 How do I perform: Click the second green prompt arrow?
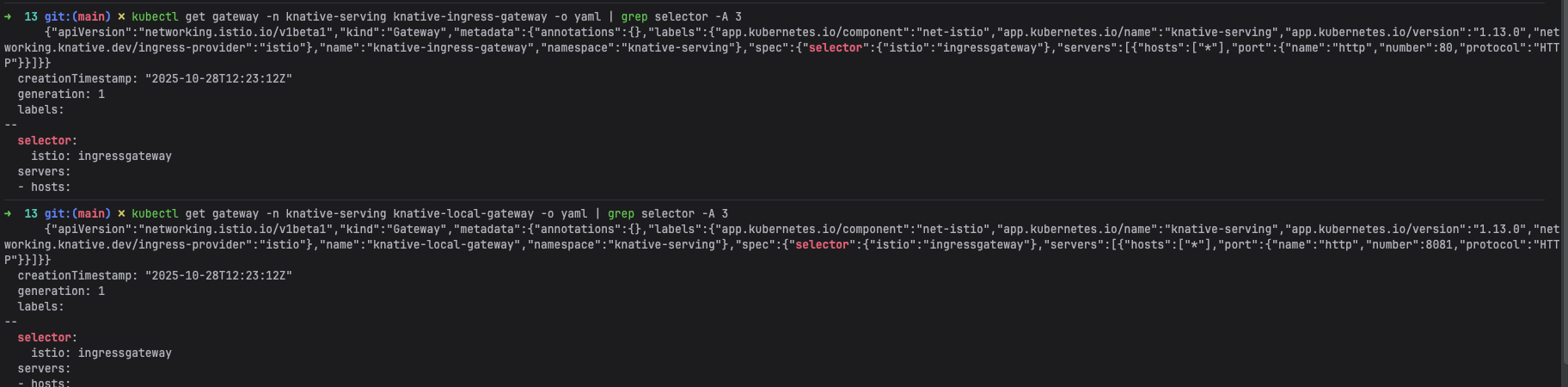tap(8, 213)
